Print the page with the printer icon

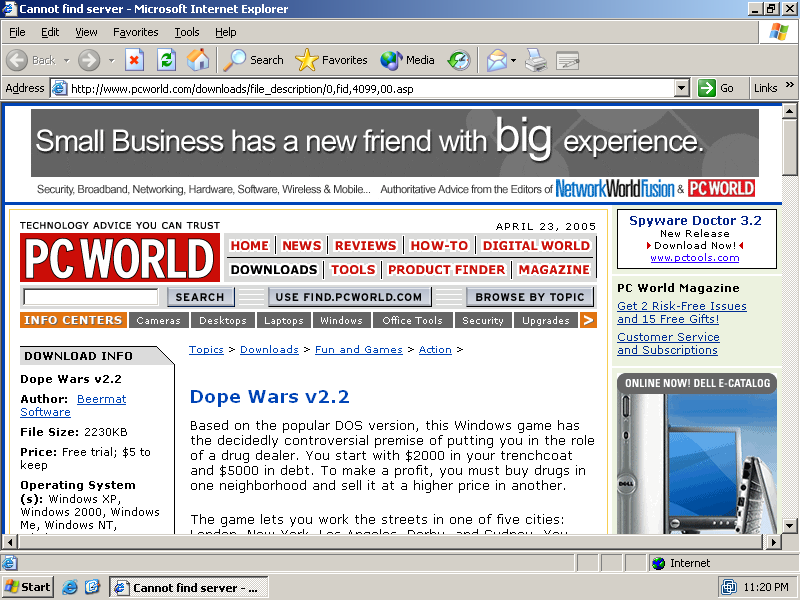tap(536, 60)
